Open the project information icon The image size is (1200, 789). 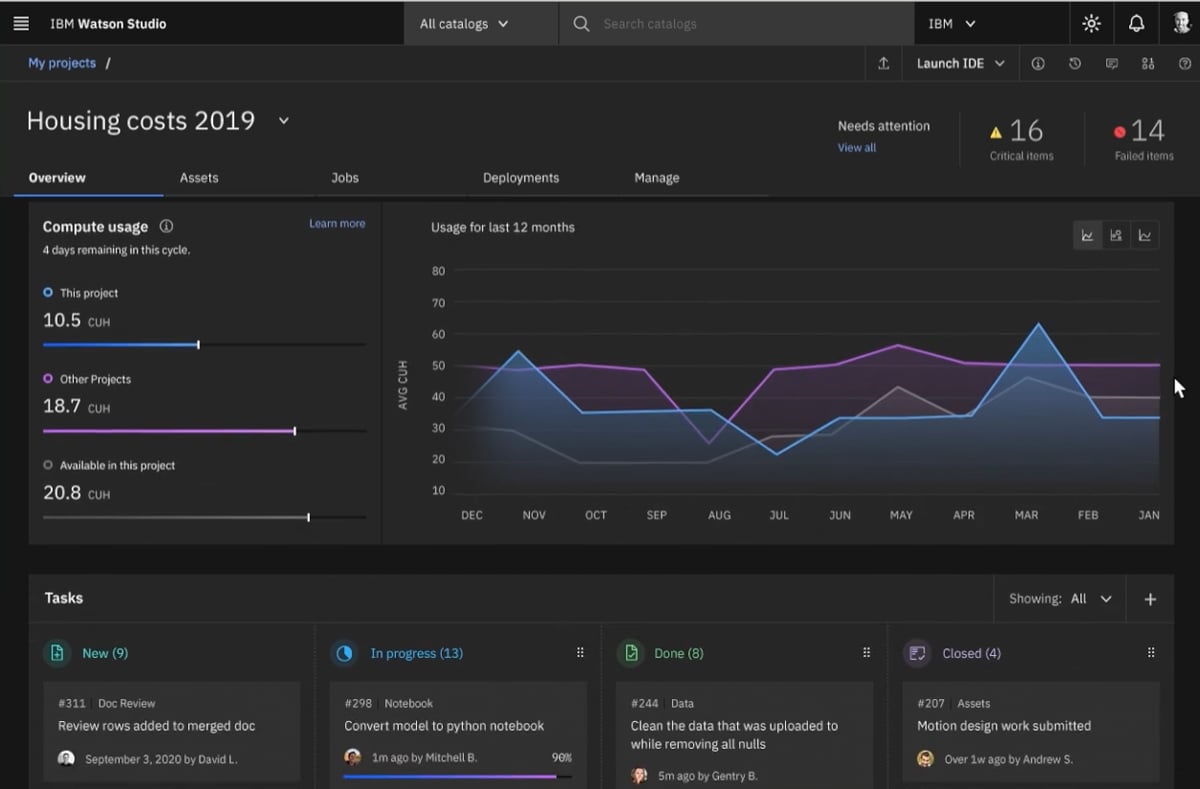(1037, 63)
